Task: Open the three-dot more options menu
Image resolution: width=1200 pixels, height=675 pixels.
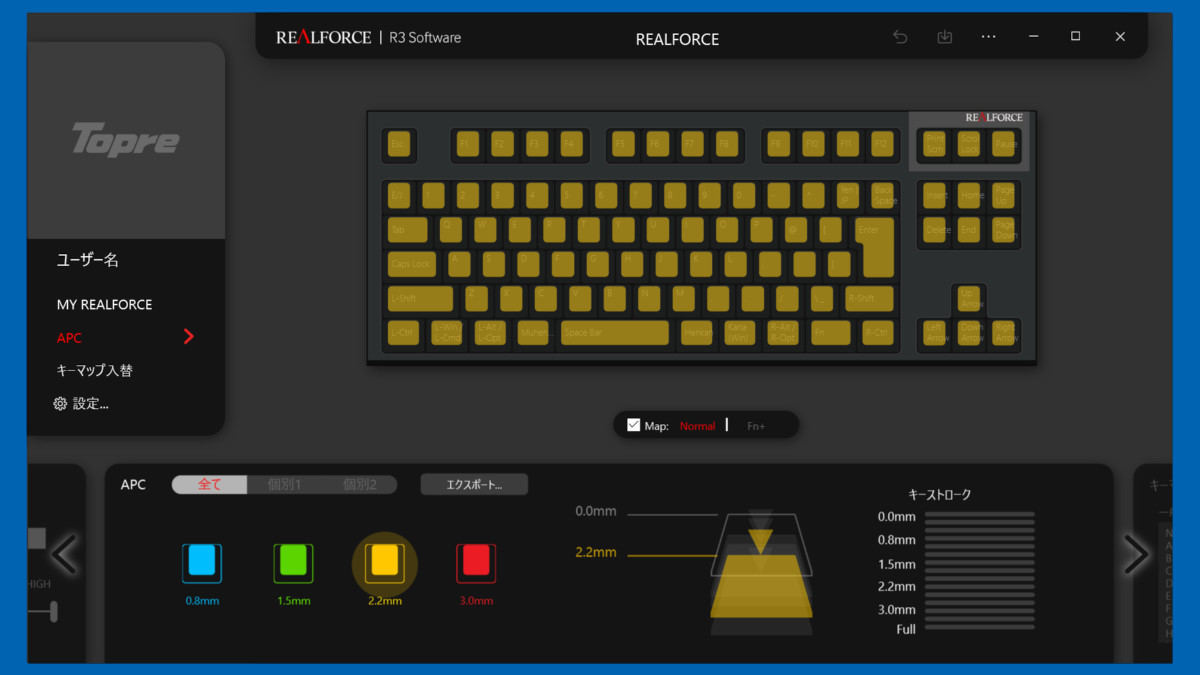Action: [x=989, y=37]
